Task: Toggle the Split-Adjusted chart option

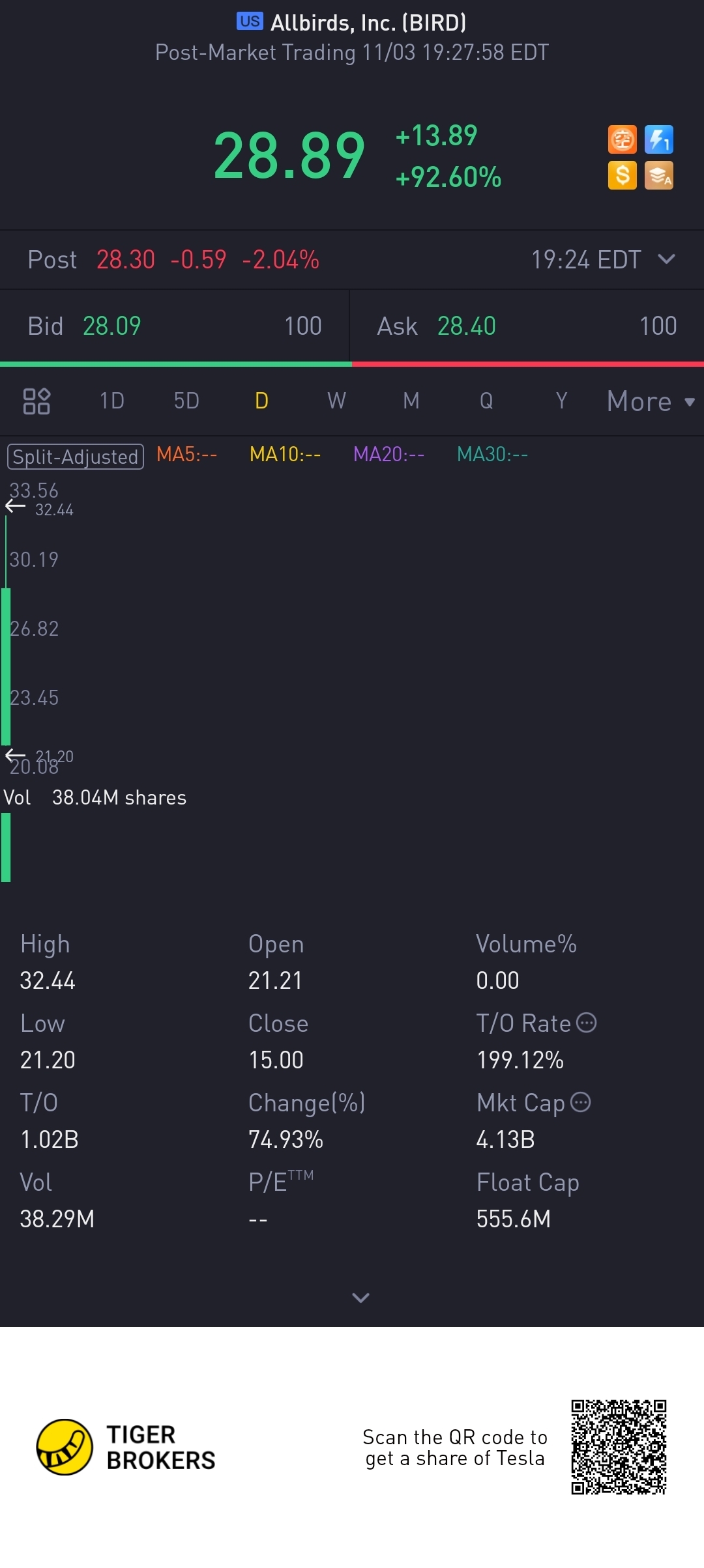Action: 76,457
